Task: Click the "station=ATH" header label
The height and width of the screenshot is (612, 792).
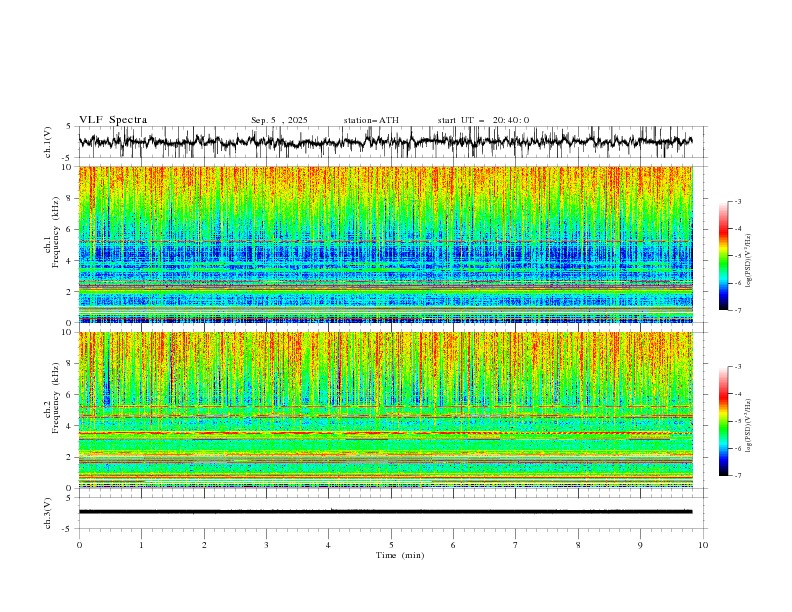Action: (371, 120)
